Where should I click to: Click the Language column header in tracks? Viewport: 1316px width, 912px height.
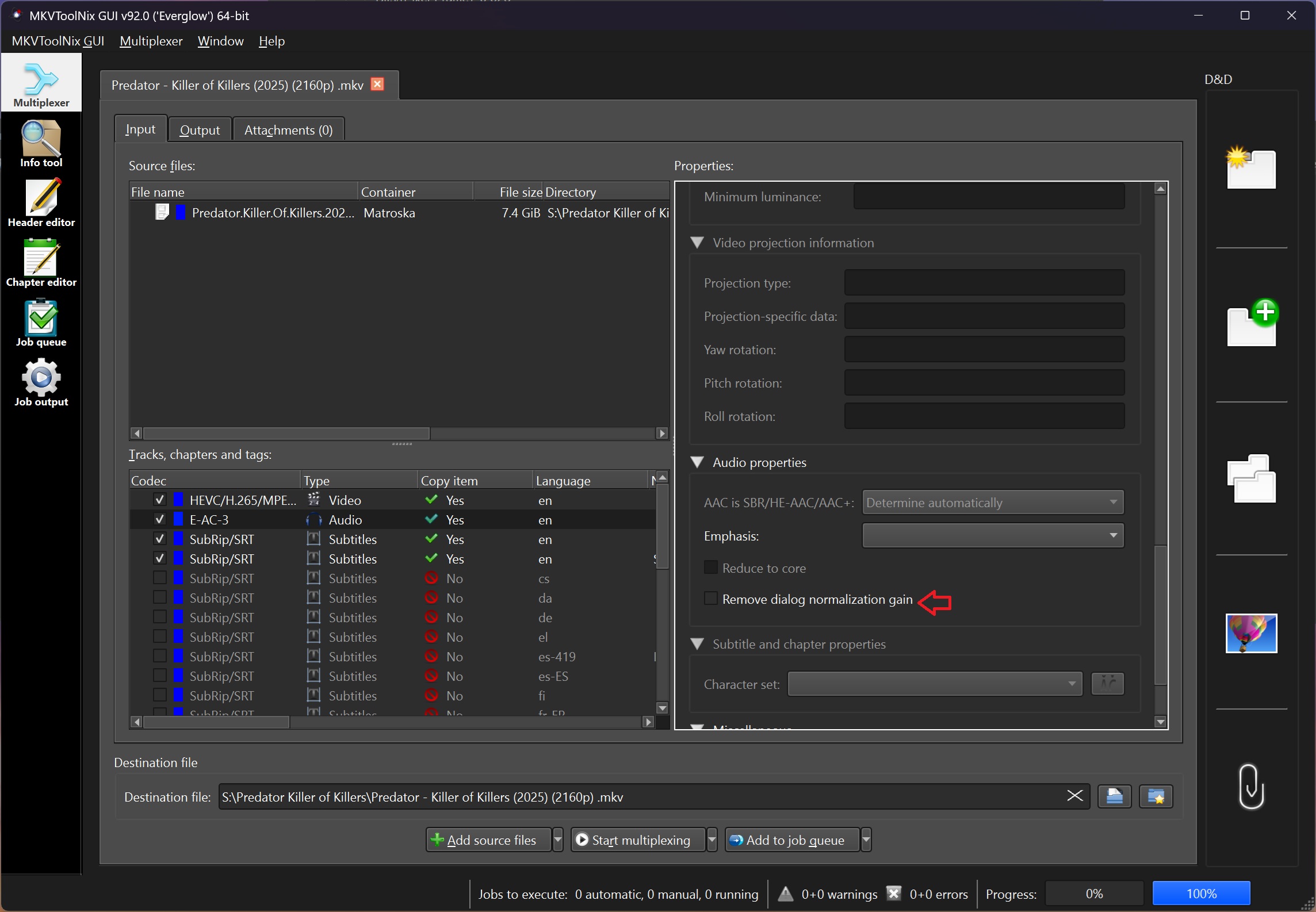(590, 480)
